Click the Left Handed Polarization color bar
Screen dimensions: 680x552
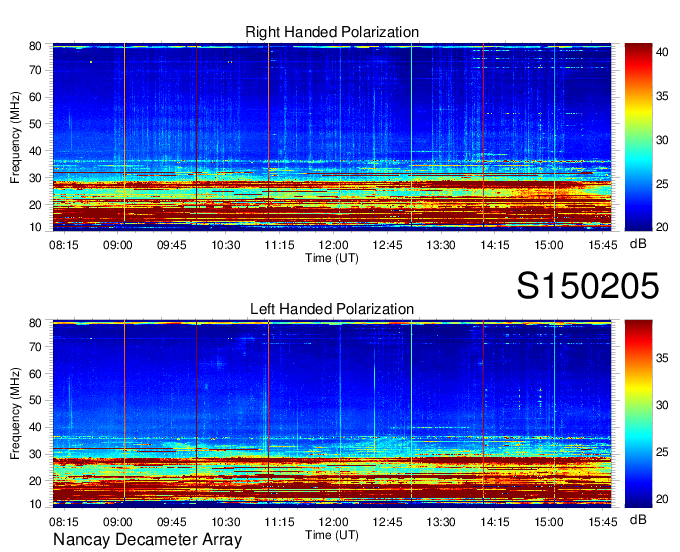pos(638,414)
